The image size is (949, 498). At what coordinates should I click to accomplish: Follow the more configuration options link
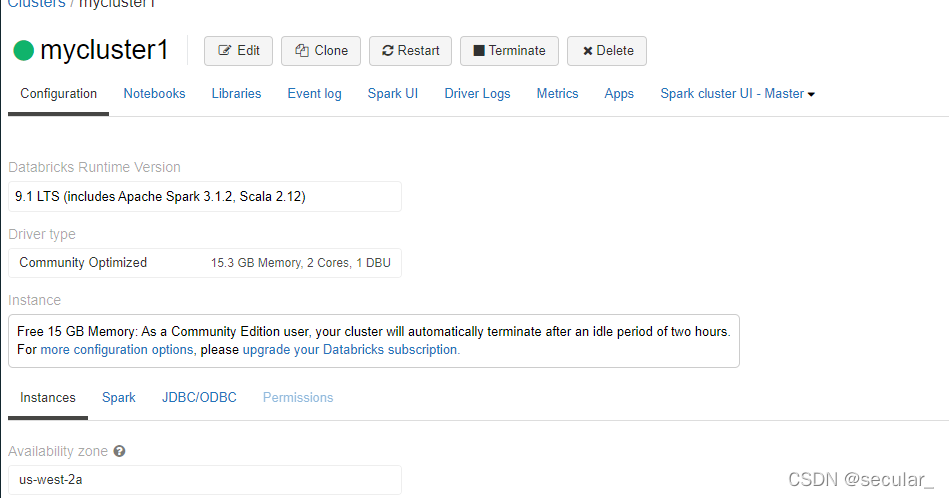(117, 350)
